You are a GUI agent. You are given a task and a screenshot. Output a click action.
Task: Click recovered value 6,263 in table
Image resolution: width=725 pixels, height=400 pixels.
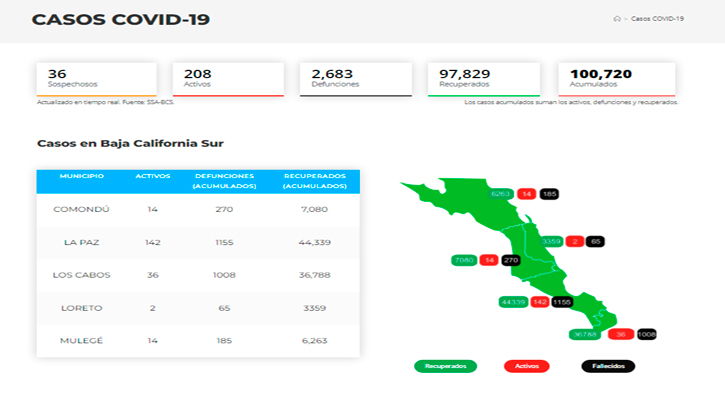[x=314, y=341]
